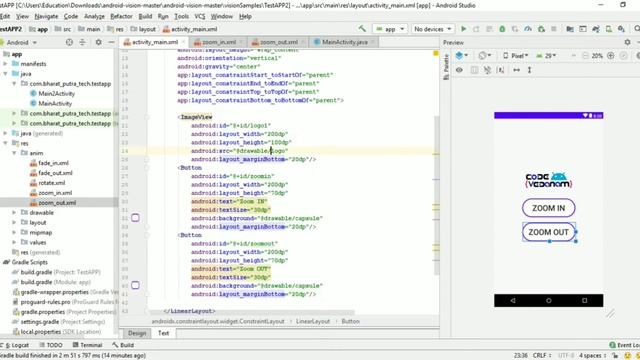Click collapse all icon in project panel
Image resolution: width=640 pixels, height=360 pixels.
pos(82,42)
